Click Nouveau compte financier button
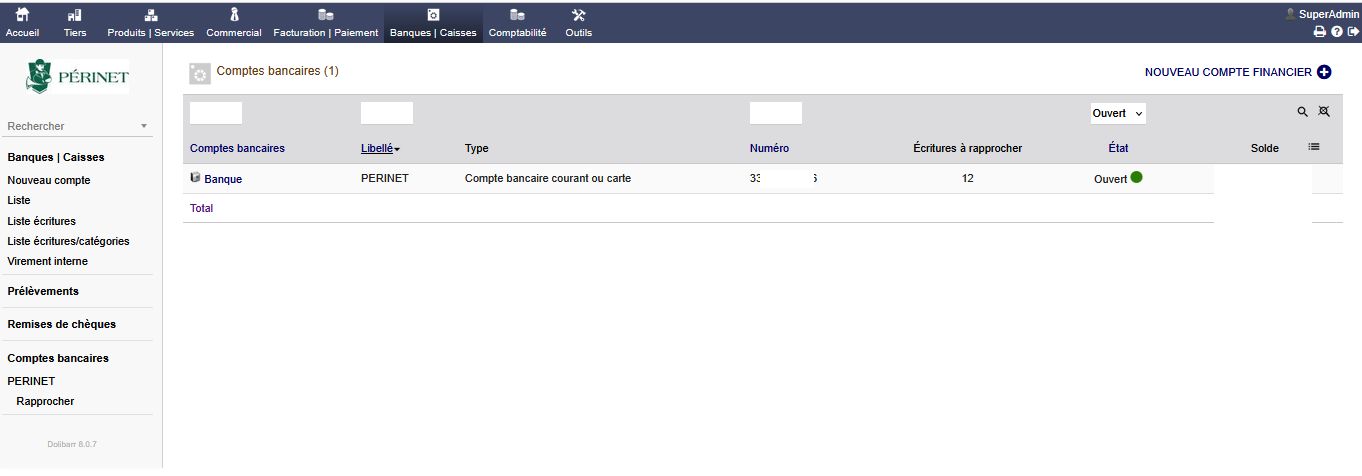 [1228, 72]
